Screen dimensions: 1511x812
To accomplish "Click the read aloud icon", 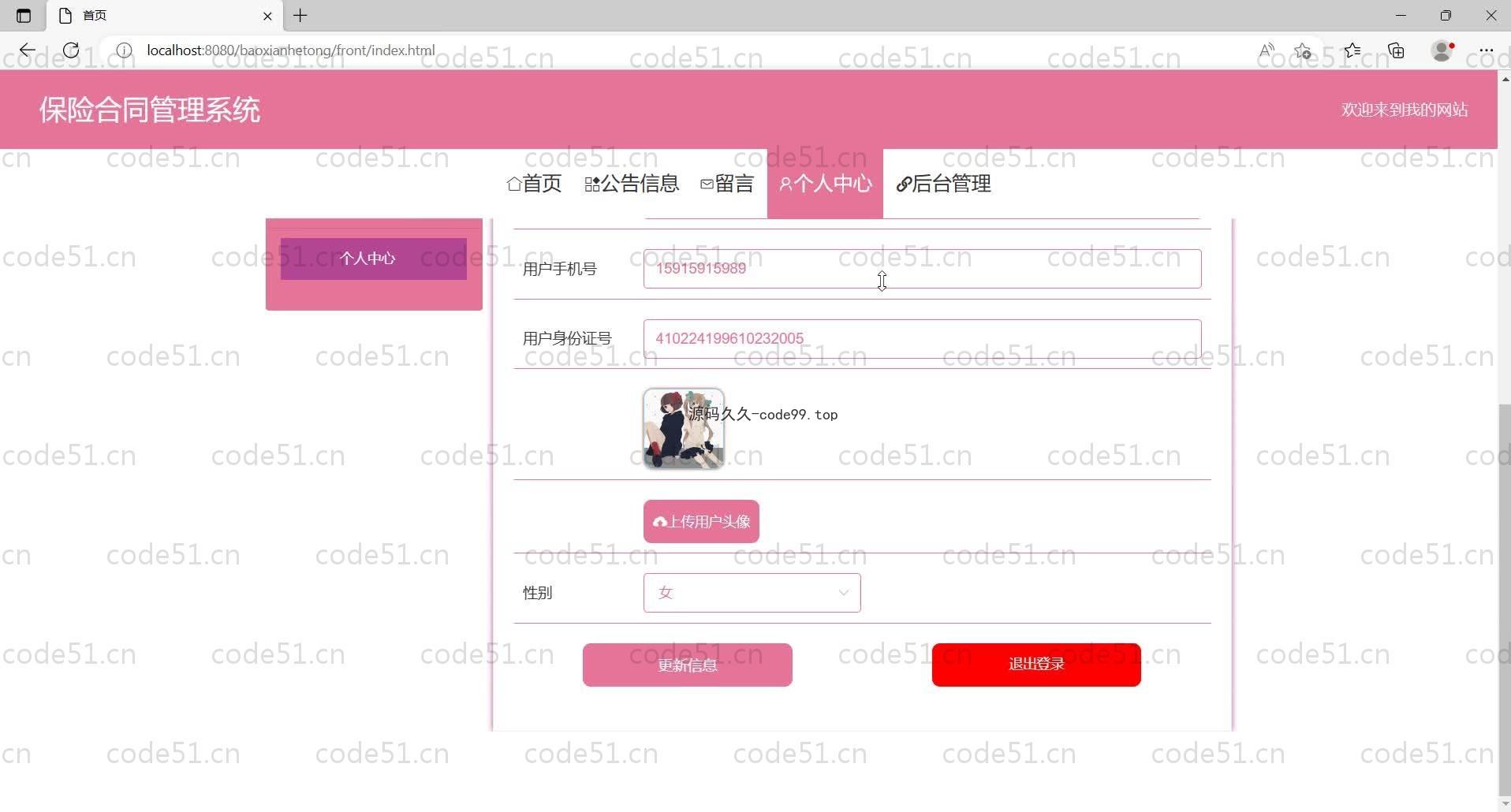I will 1267,50.
